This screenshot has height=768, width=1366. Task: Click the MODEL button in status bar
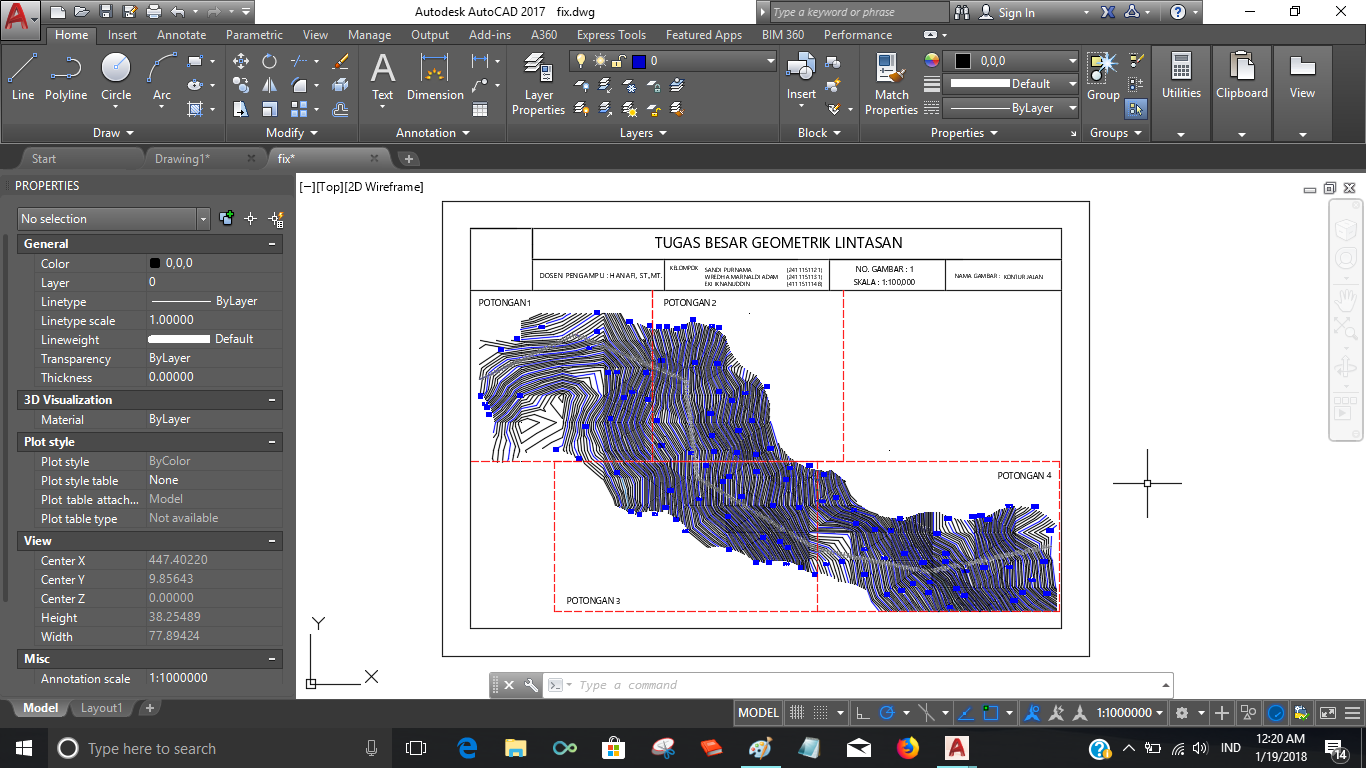[758, 713]
